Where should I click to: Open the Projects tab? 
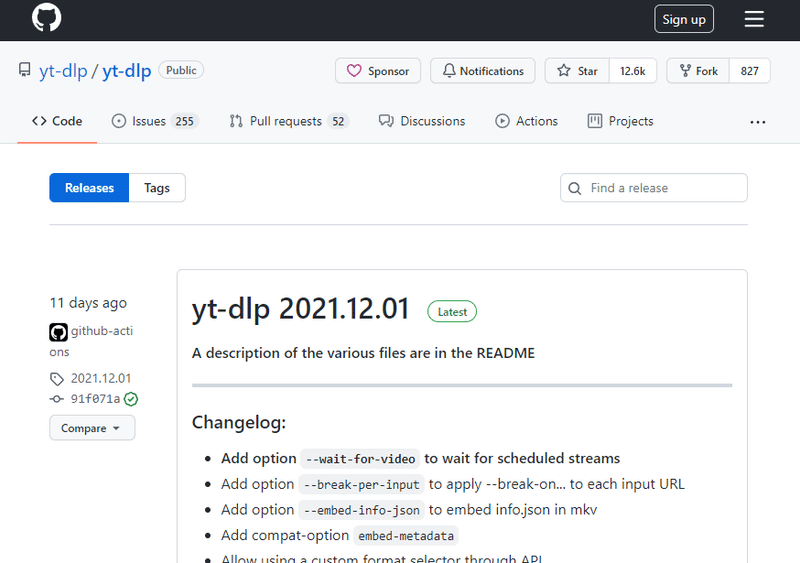620,121
